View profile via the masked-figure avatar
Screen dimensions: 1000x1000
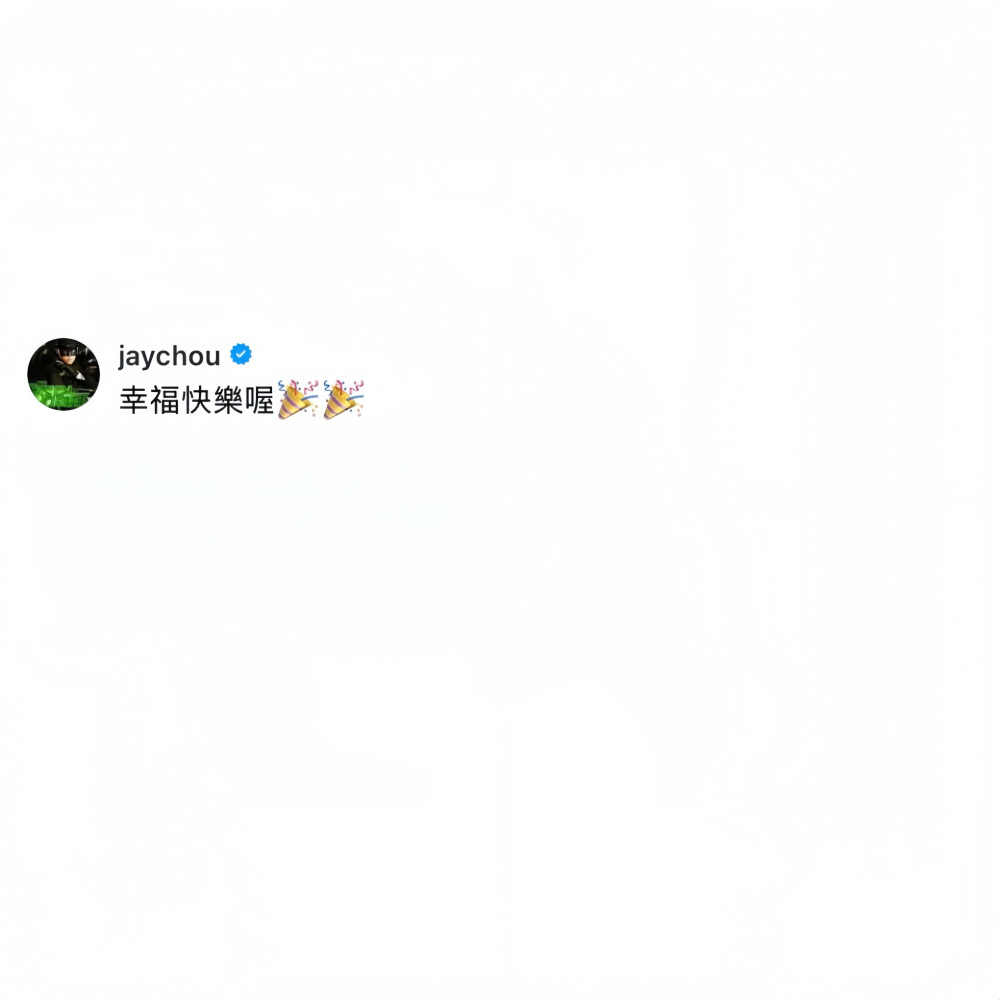click(63, 374)
